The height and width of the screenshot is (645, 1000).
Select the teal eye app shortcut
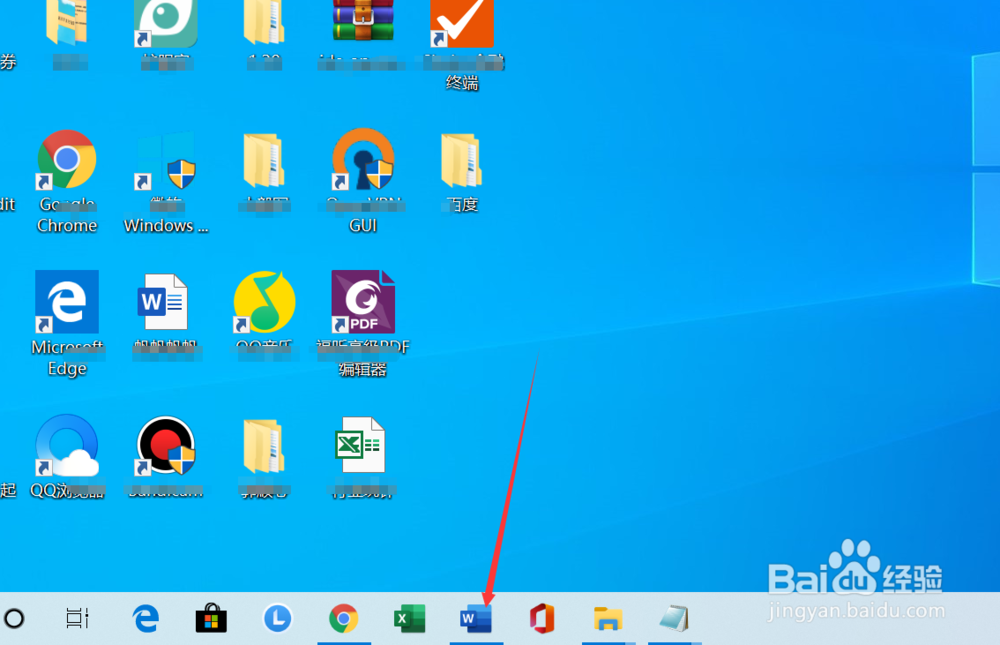click(166, 22)
